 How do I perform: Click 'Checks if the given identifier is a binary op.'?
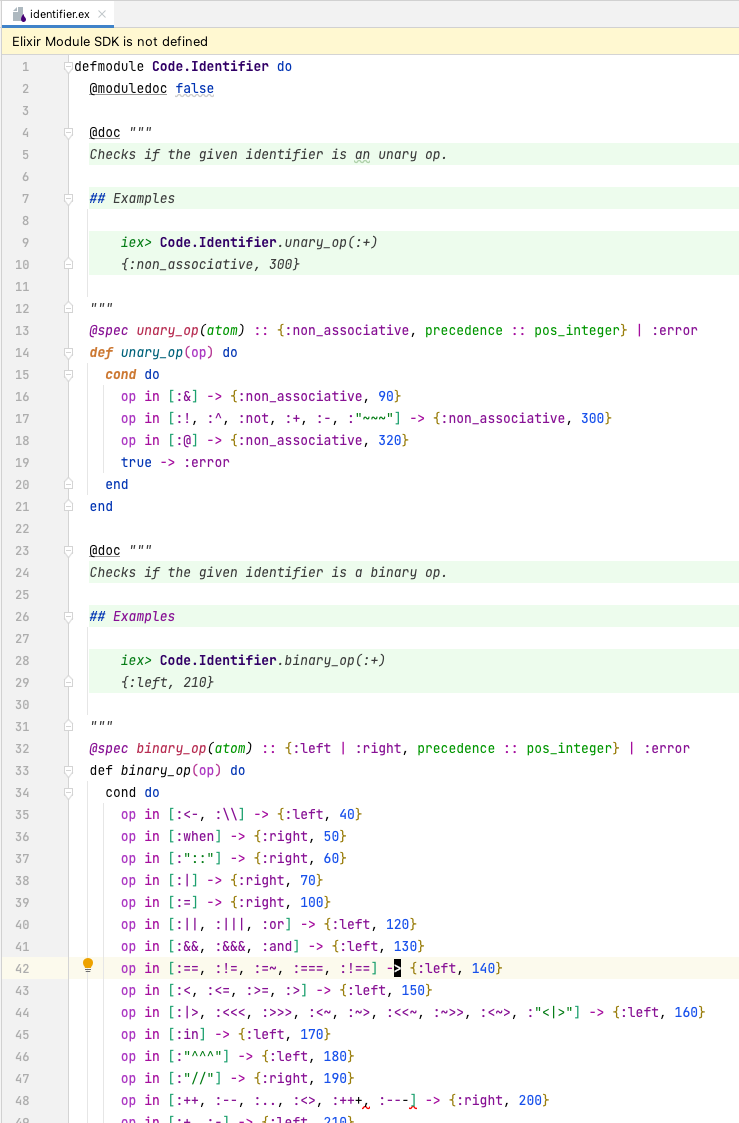[x=268, y=572]
